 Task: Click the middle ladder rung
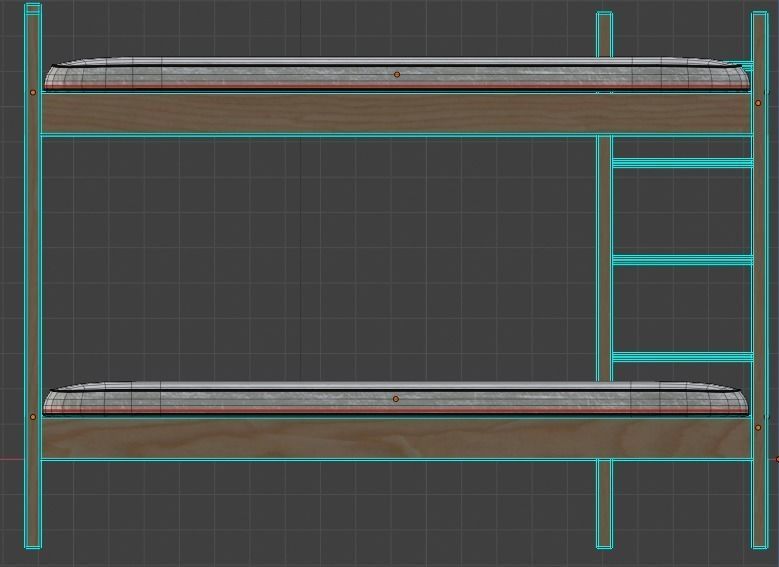(x=683, y=260)
